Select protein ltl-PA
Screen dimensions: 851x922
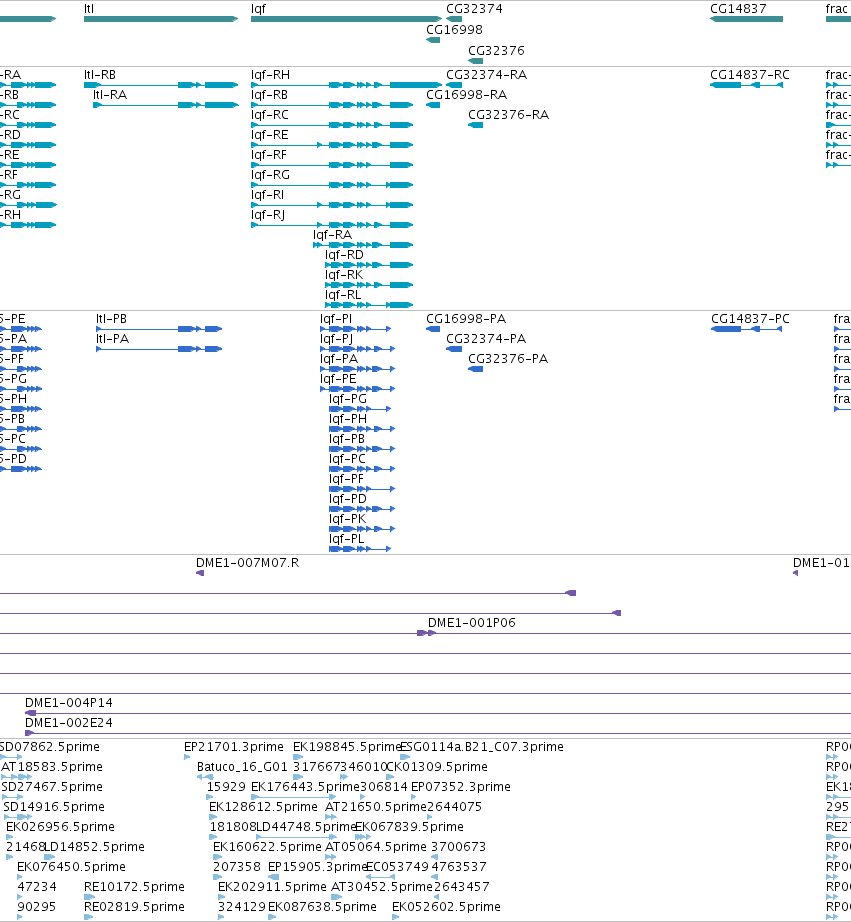(x=159, y=349)
